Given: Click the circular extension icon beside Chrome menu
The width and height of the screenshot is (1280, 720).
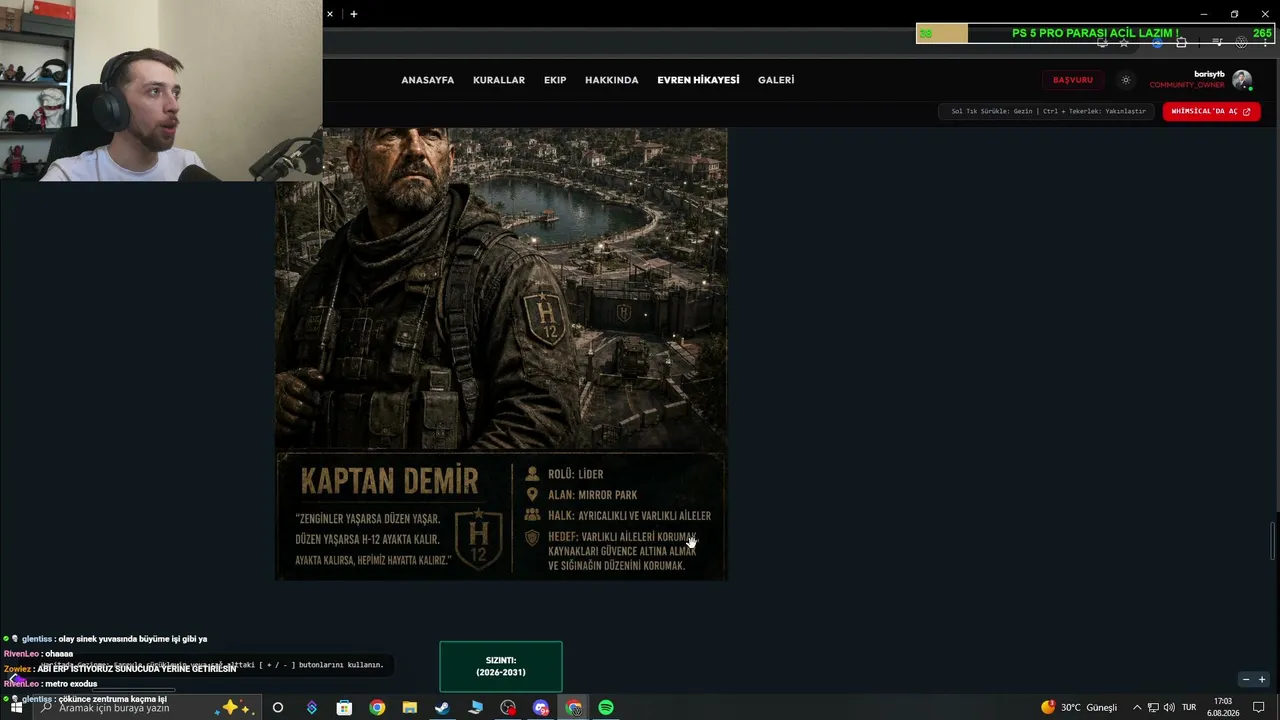Looking at the screenshot, I should 1241,43.
